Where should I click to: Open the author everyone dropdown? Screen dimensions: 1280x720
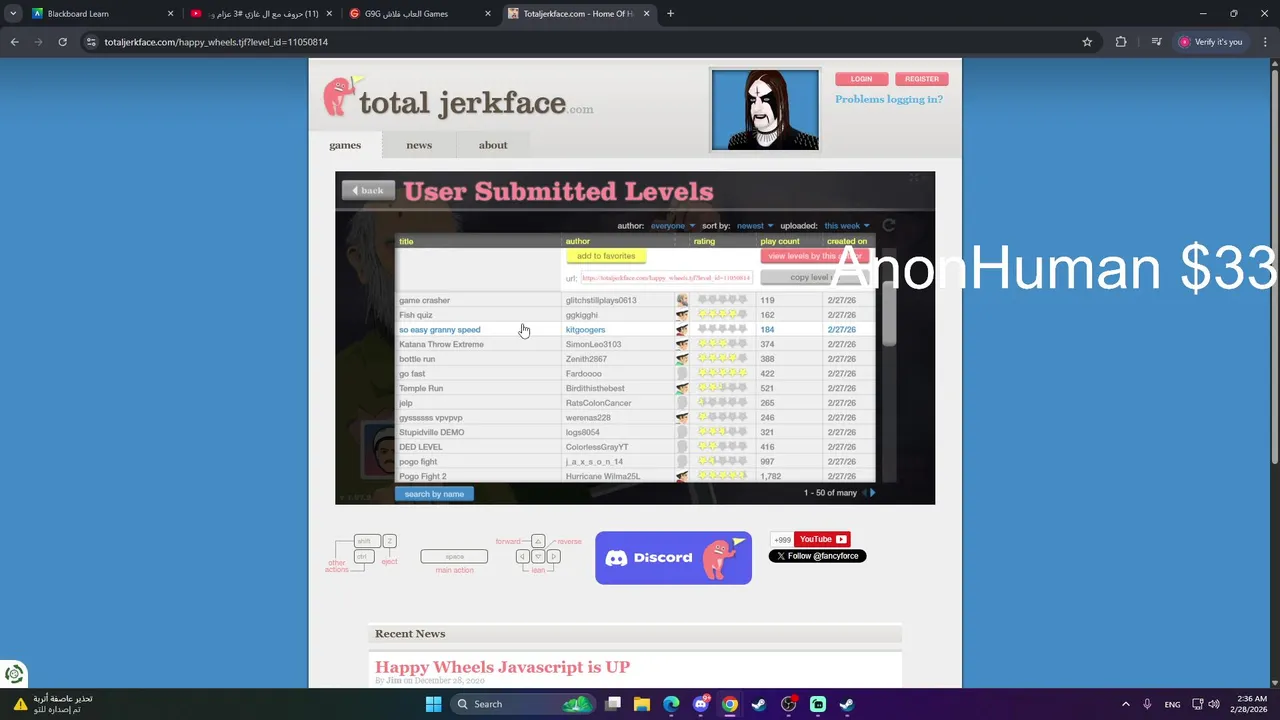[x=672, y=226]
